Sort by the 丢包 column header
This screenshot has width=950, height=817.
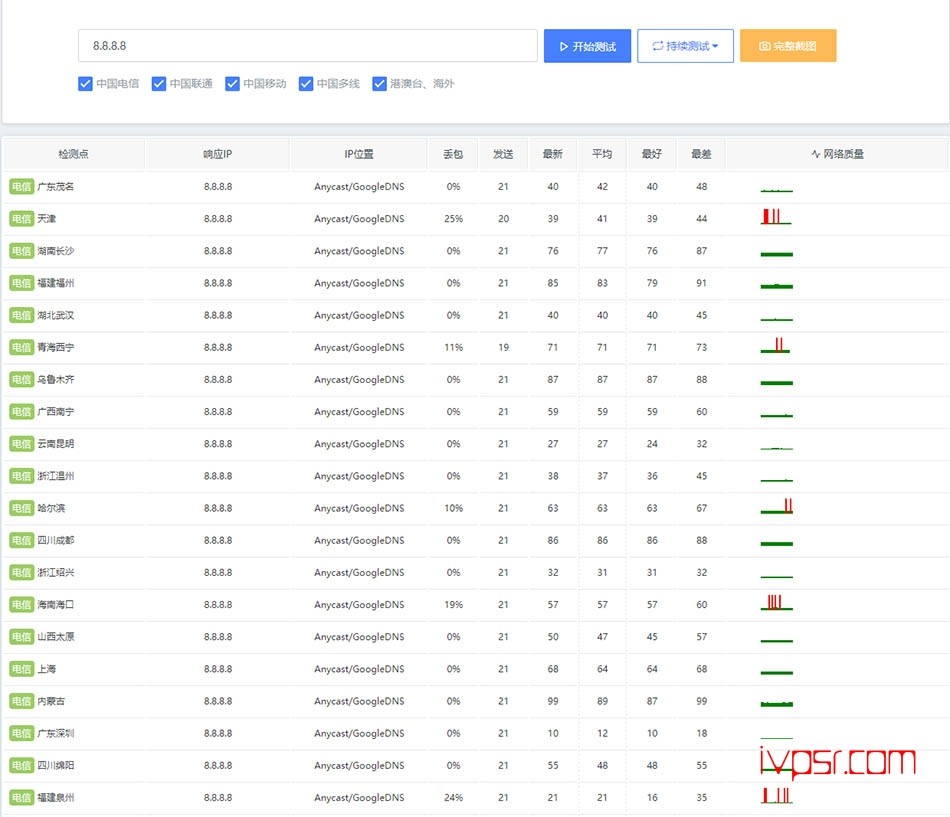click(453, 154)
